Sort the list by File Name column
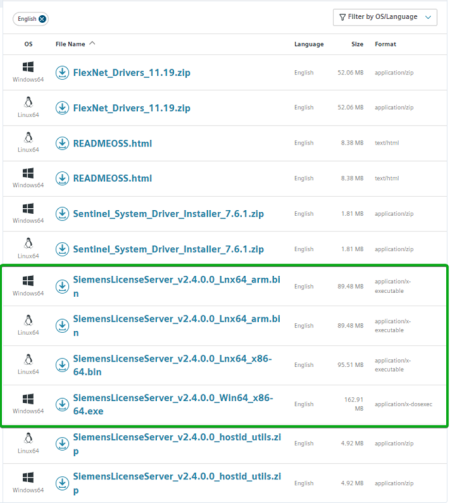Image resolution: width=450 pixels, height=503 pixels. click(75, 44)
